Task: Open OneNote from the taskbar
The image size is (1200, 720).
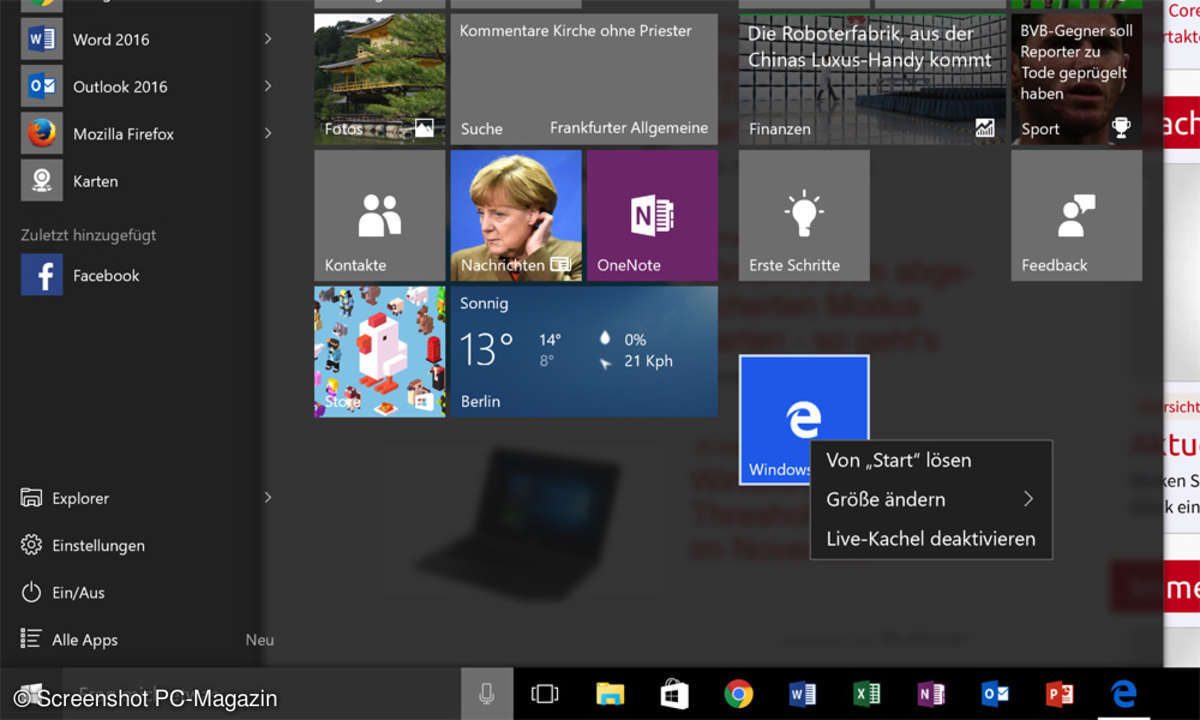Action: point(931,693)
